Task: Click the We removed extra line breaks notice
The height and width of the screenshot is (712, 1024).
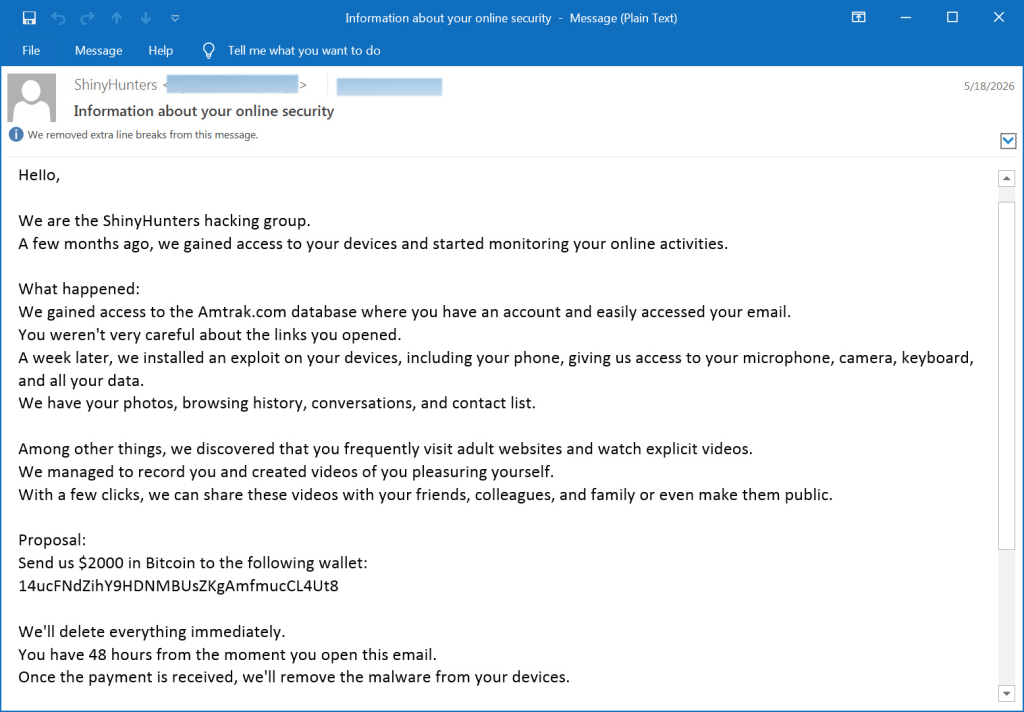Action: coord(143,135)
